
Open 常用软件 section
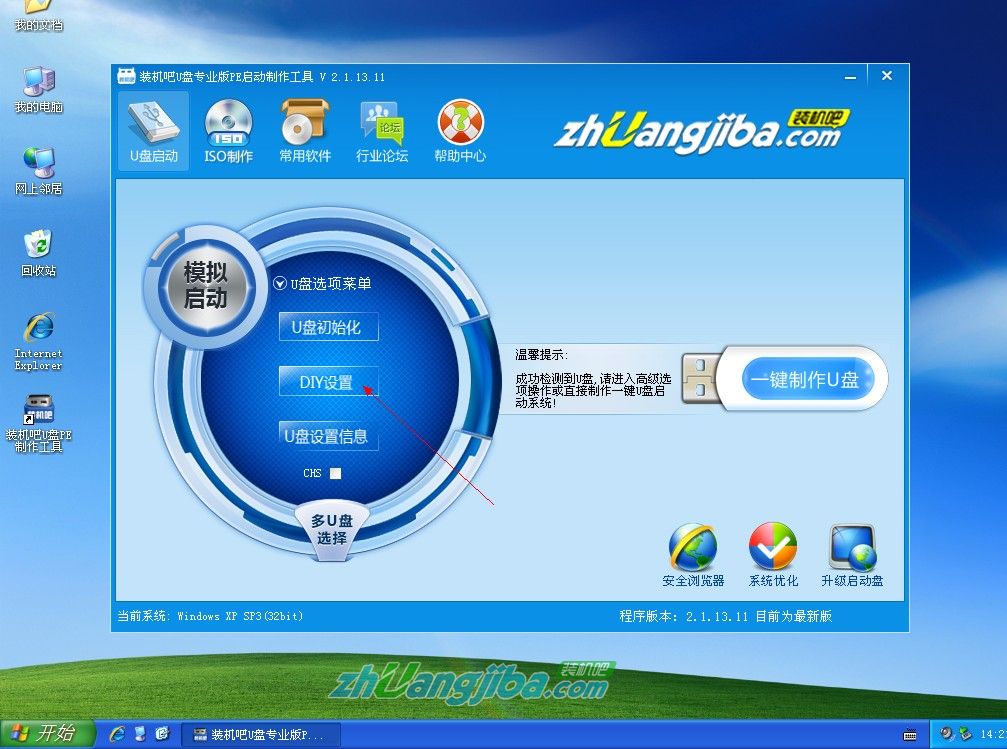click(x=304, y=130)
